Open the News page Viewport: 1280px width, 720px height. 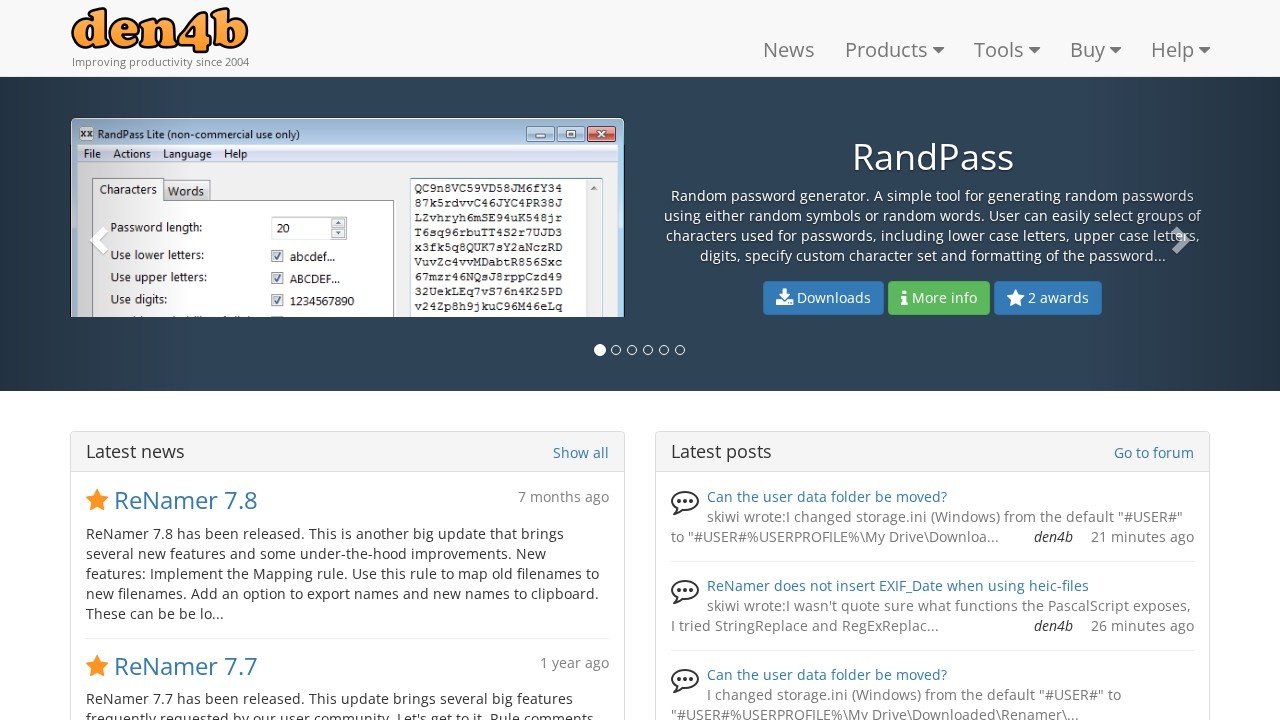(x=788, y=50)
